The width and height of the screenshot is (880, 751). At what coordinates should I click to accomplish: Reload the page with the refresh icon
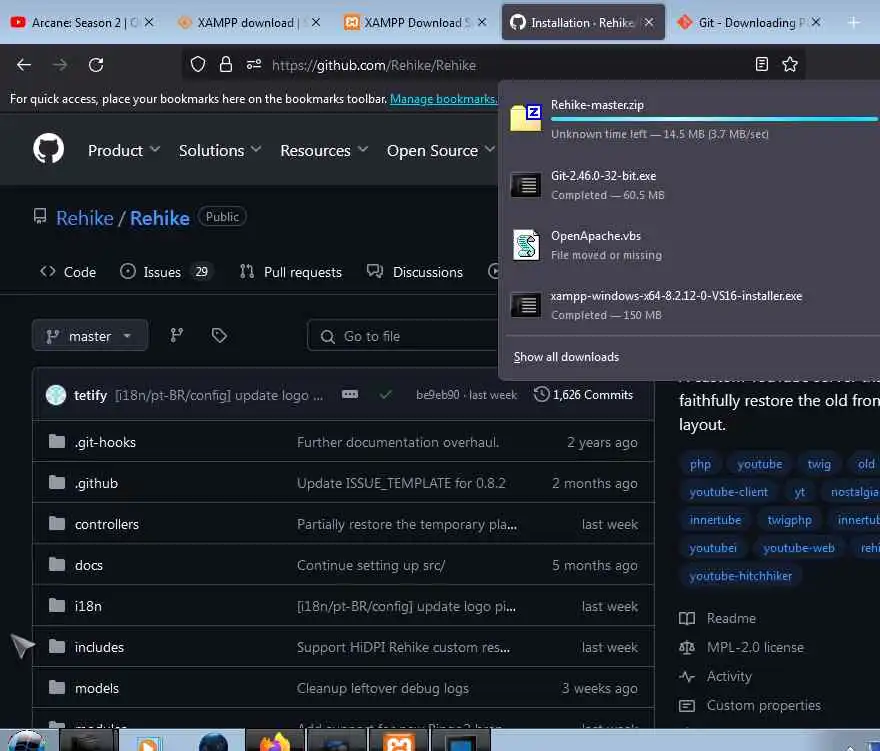(x=96, y=65)
